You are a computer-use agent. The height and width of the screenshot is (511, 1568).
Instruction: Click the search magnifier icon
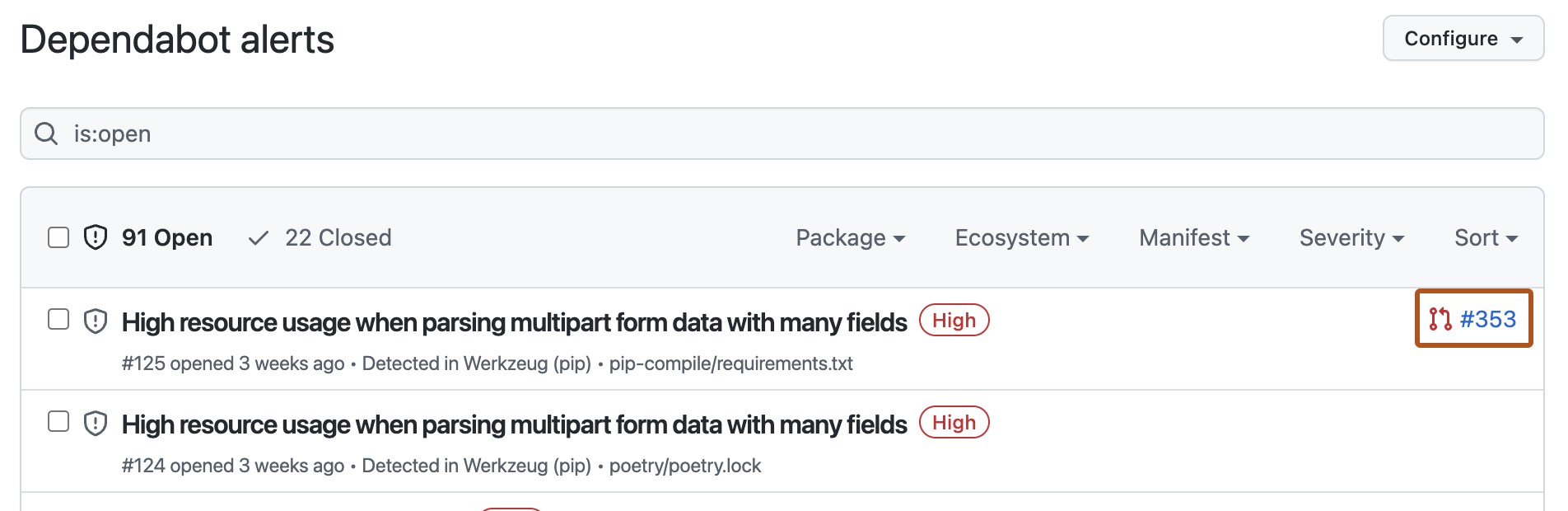[x=46, y=134]
